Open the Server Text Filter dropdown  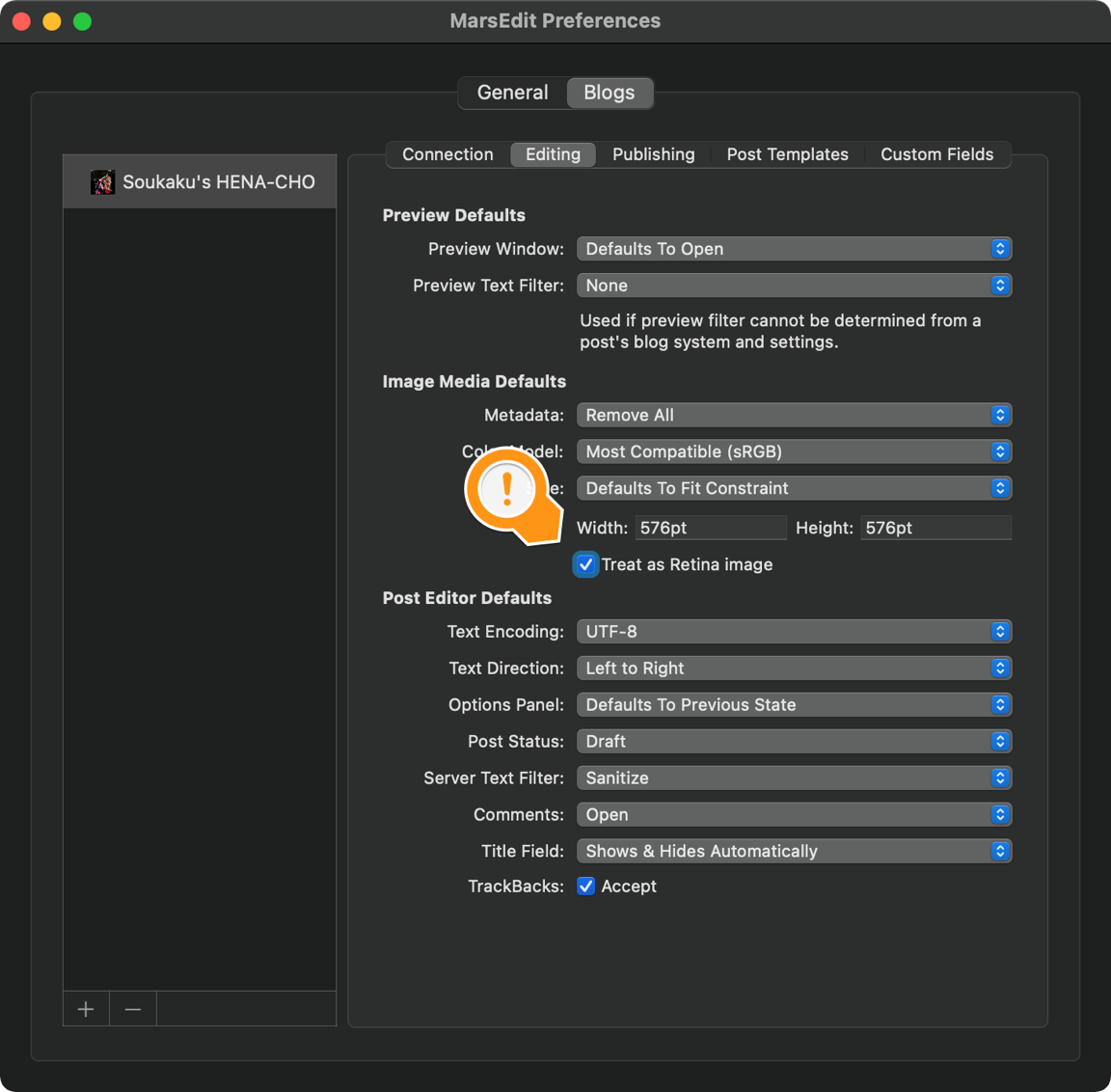(794, 778)
